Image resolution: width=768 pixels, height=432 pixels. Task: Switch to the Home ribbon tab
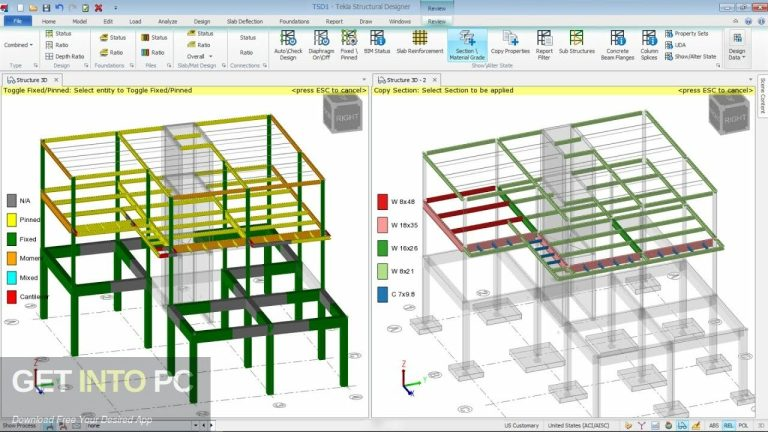pyautogui.click(x=48, y=22)
